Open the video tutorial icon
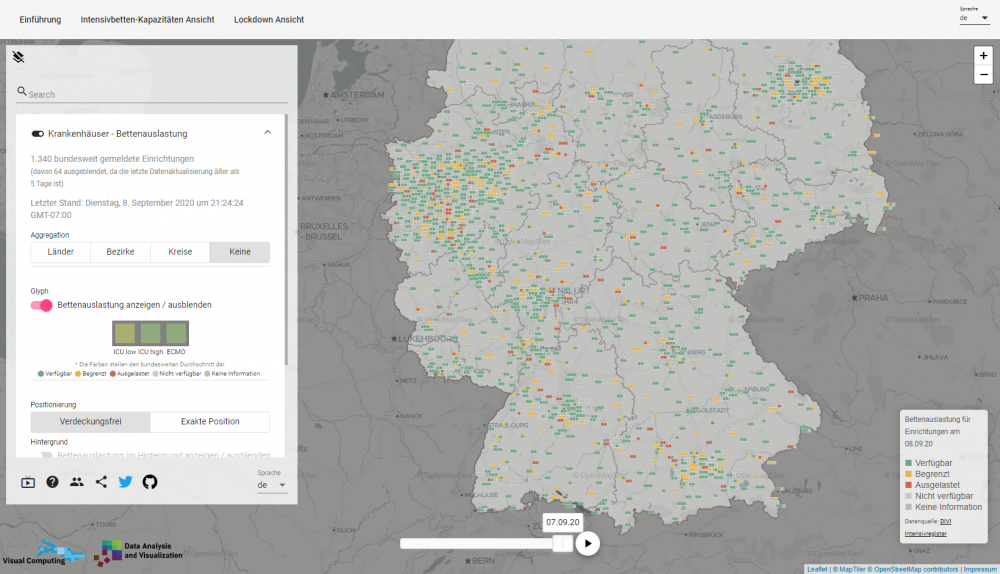 (x=28, y=482)
